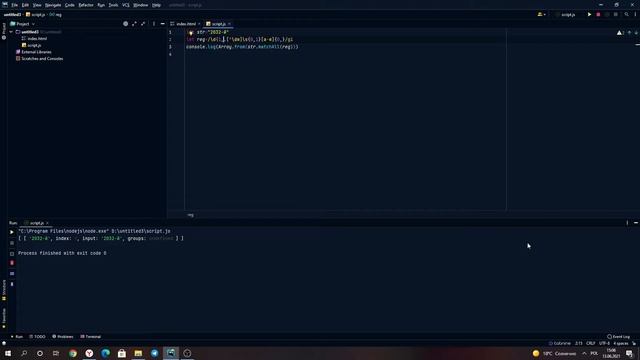Screen dimensions: 640x360
Task: Click the Collapse All icon in Project panel
Action: click(x=143, y=24)
